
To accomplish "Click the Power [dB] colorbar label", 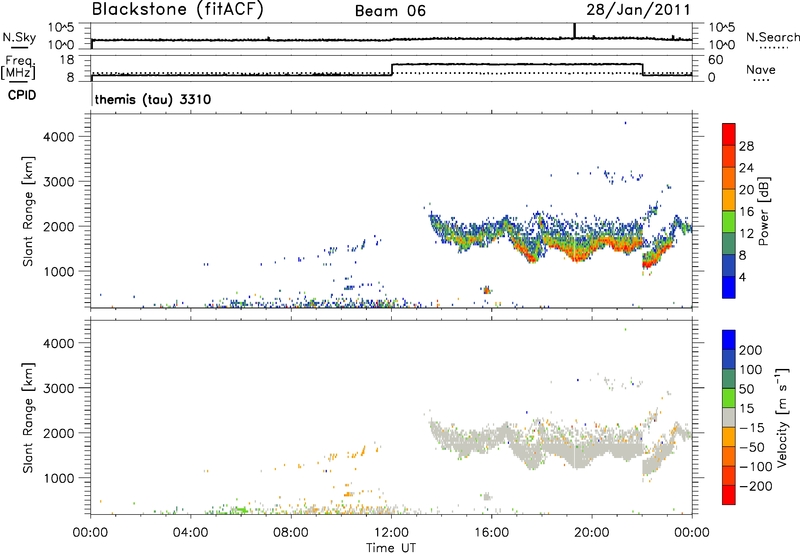I will click(x=763, y=211).
